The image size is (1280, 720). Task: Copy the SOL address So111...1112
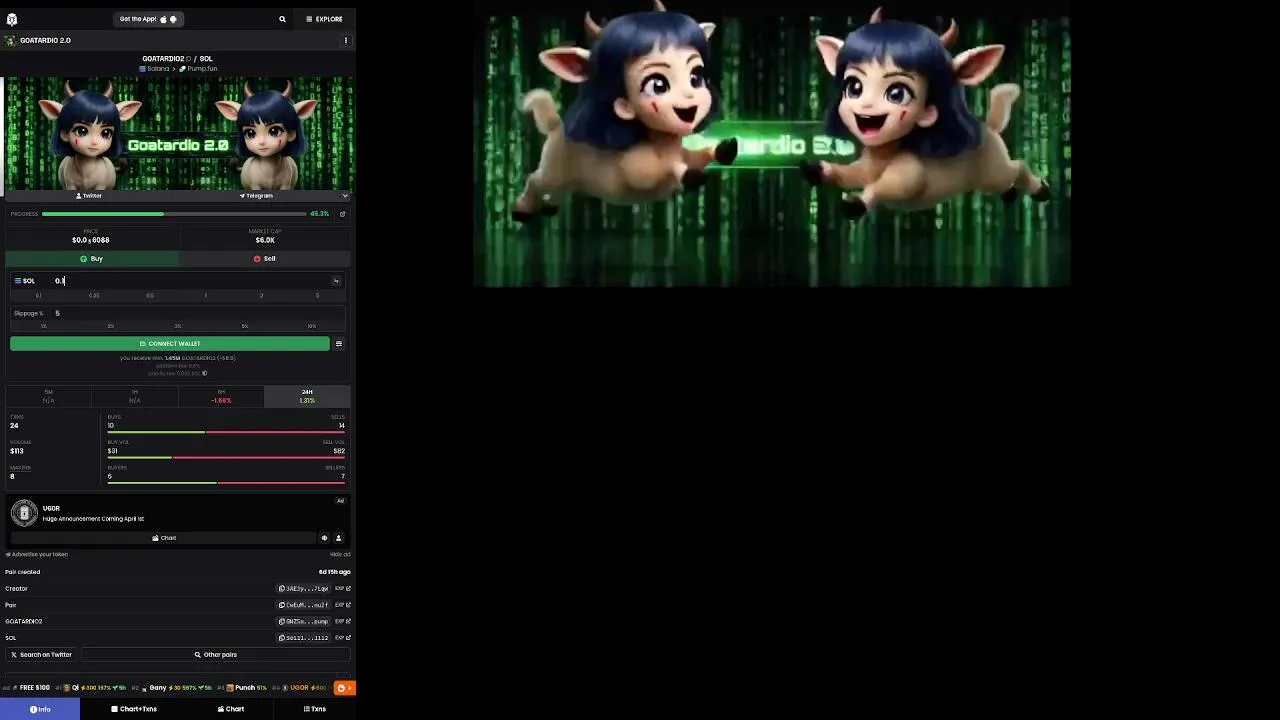304,638
